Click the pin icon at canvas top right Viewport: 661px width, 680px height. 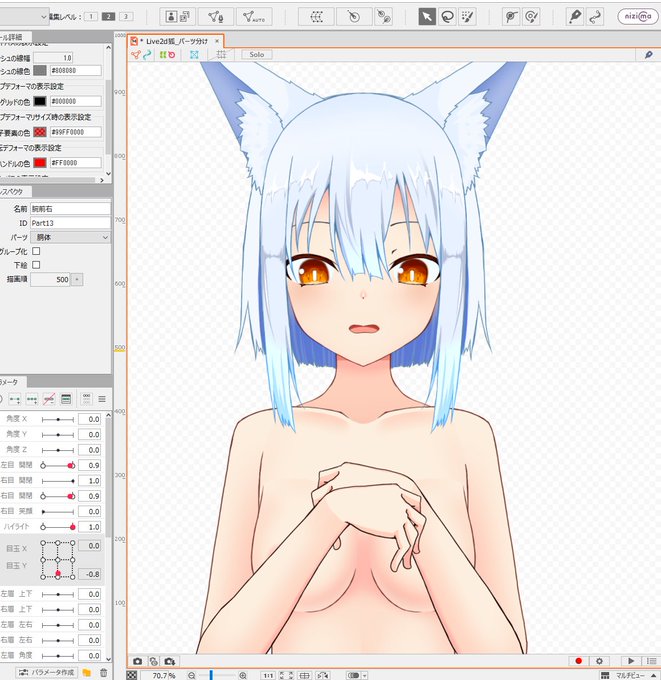tap(648, 55)
